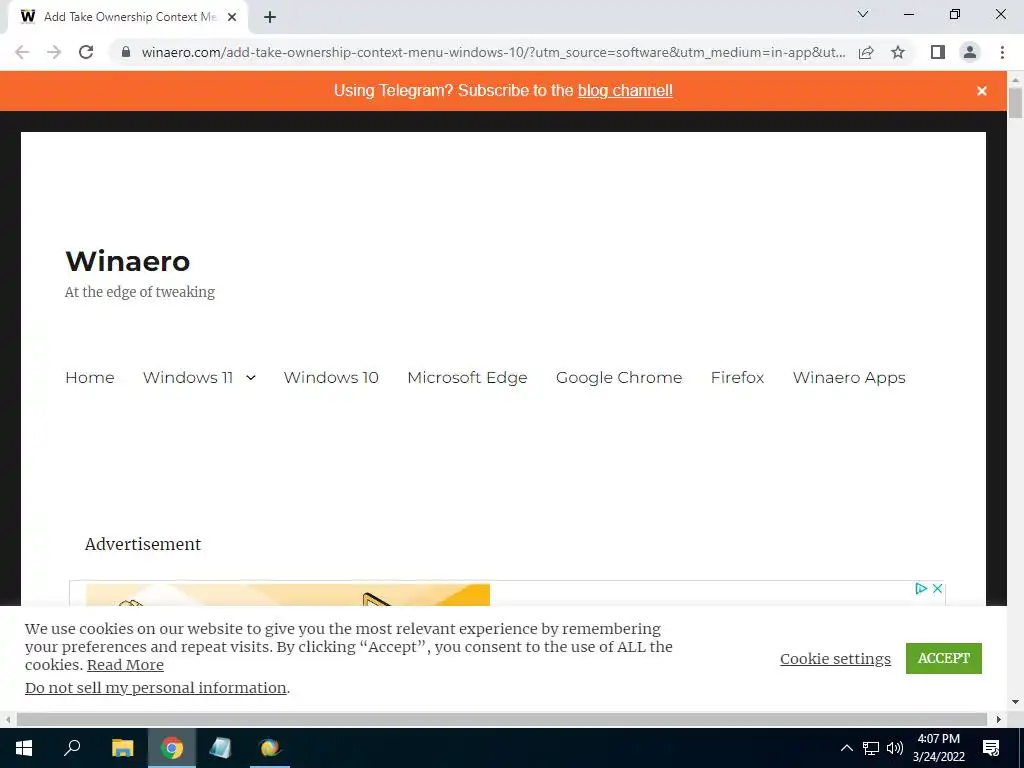Image resolution: width=1024 pixels, height=768 pixels.
Task: Open the Chrome profile avatar
Action: (x=970, y=52)
